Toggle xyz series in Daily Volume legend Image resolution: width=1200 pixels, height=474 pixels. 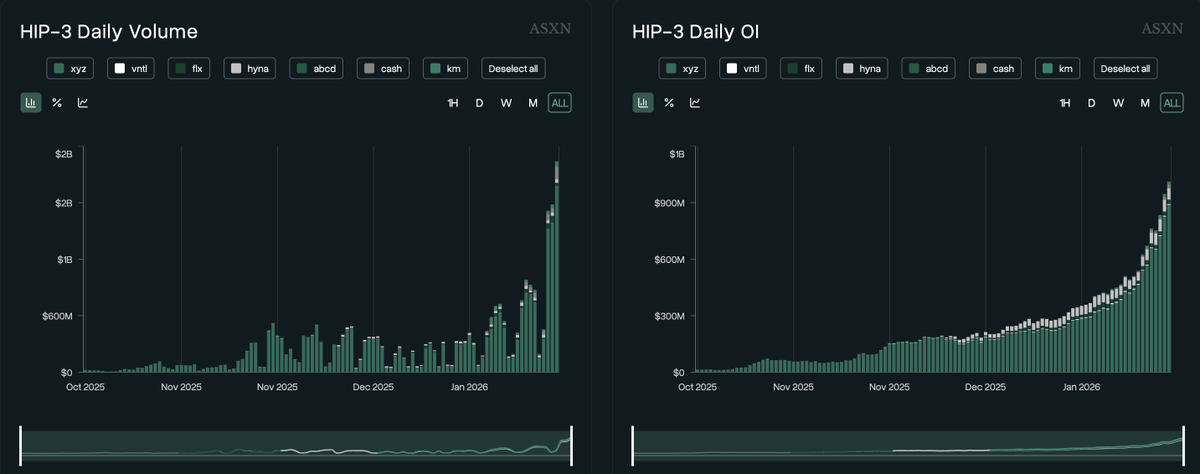pyautogui.click(x=72, y=69)
